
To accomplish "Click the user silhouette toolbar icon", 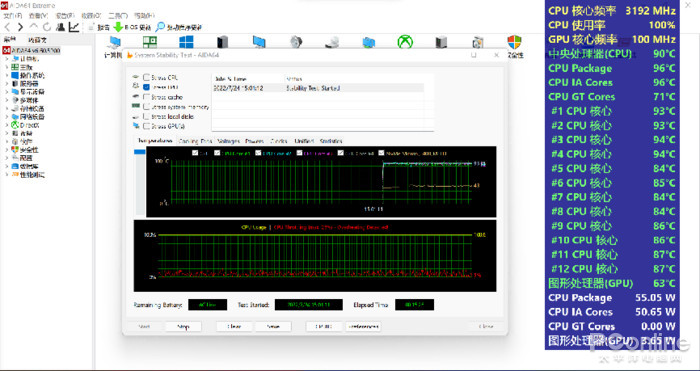I will coord(61,27).
